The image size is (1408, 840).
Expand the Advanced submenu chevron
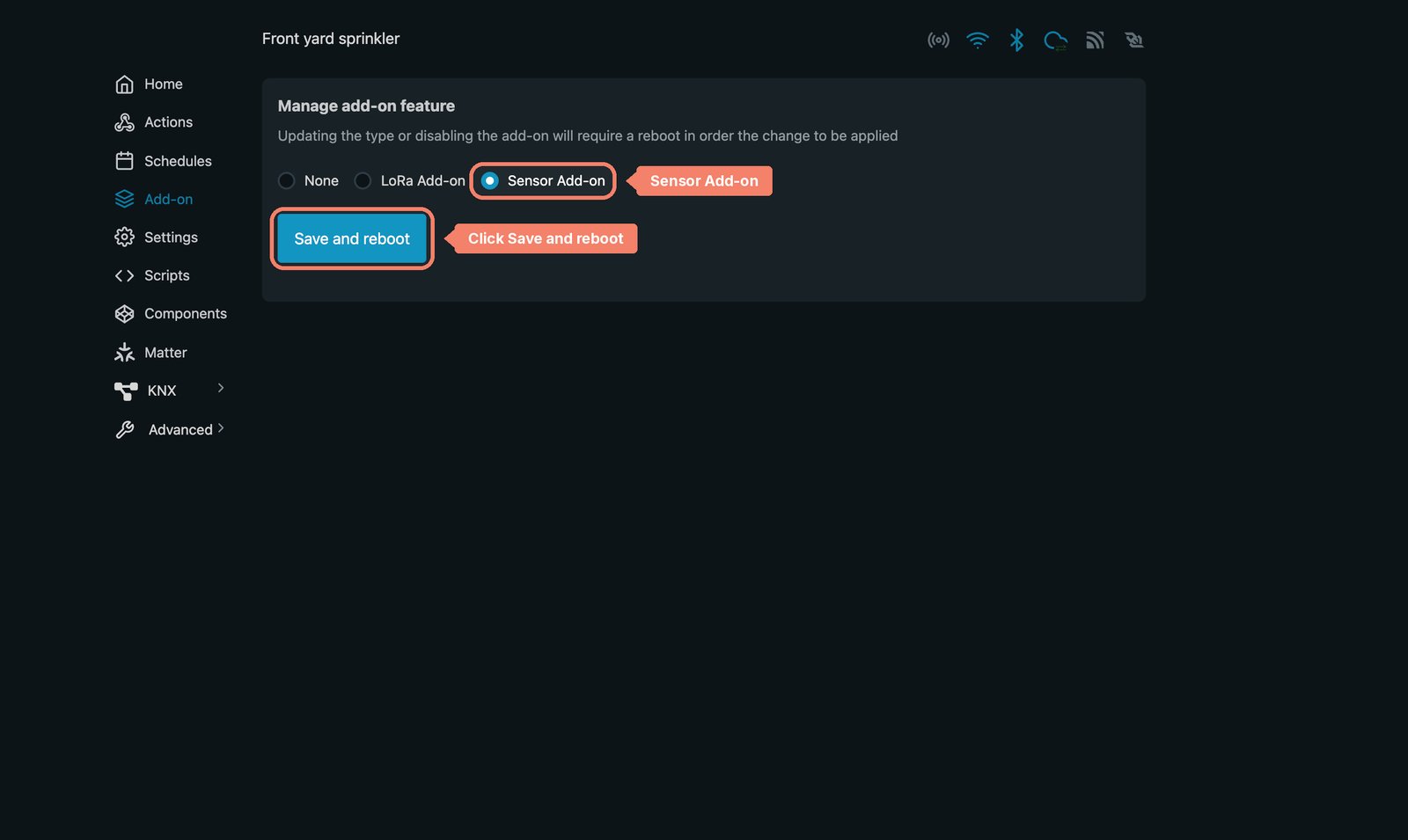point(221,428)
